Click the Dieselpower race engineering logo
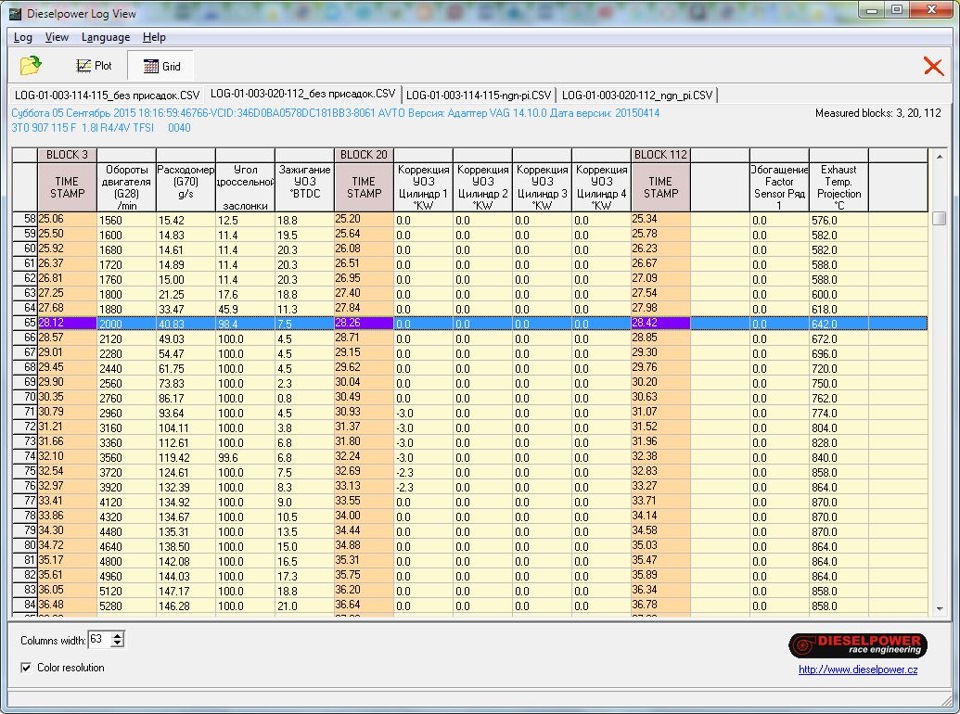 (857, 645)
